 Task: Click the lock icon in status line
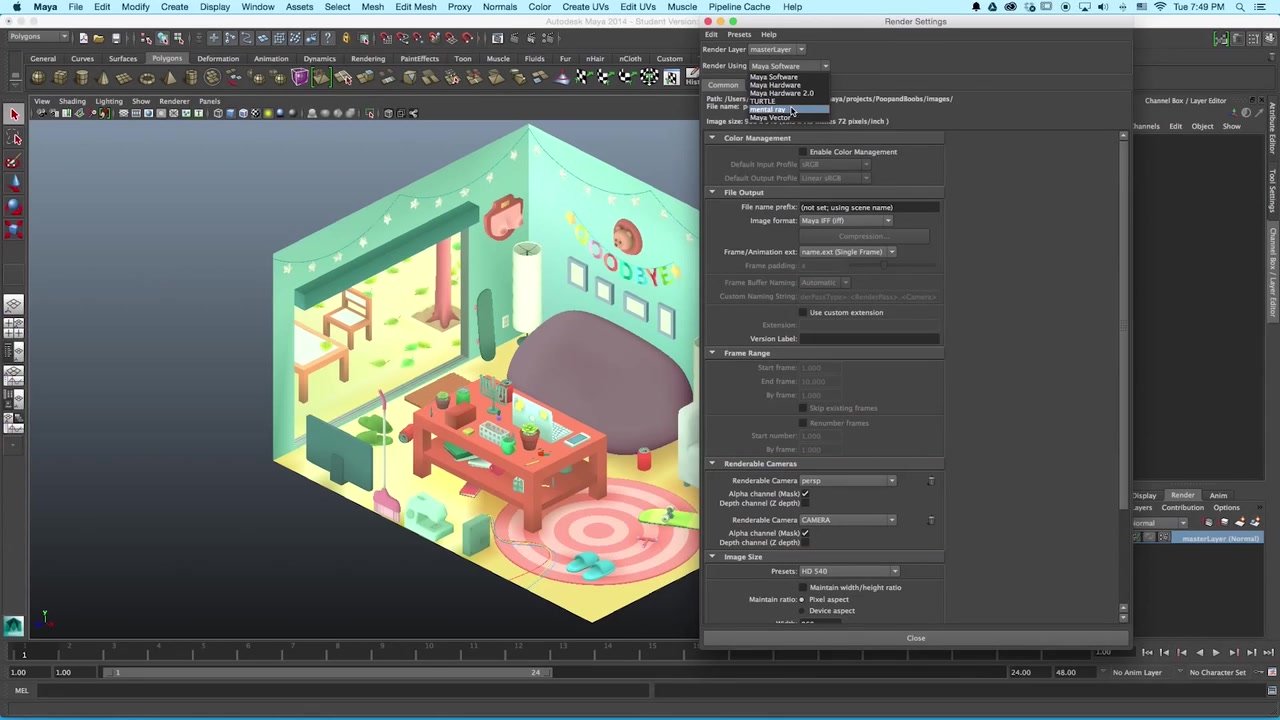click(x=345, y=38)
